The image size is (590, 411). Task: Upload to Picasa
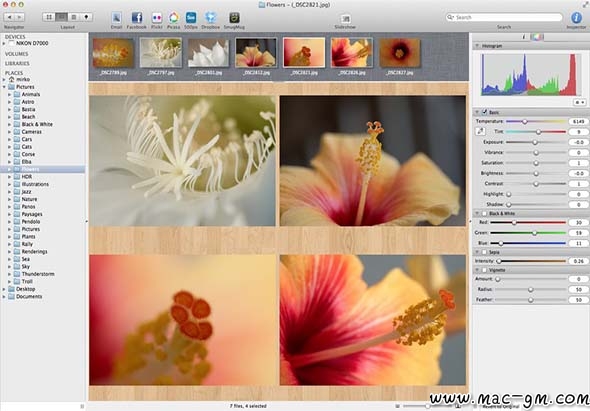173,18
